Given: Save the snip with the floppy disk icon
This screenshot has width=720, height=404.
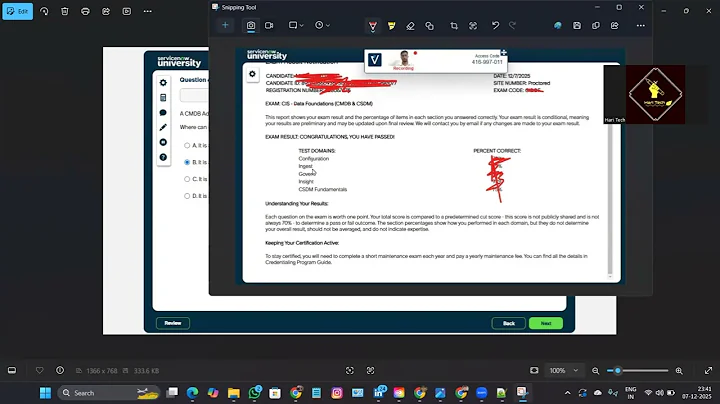Looking at the screenshot, I should coord(577,26).
